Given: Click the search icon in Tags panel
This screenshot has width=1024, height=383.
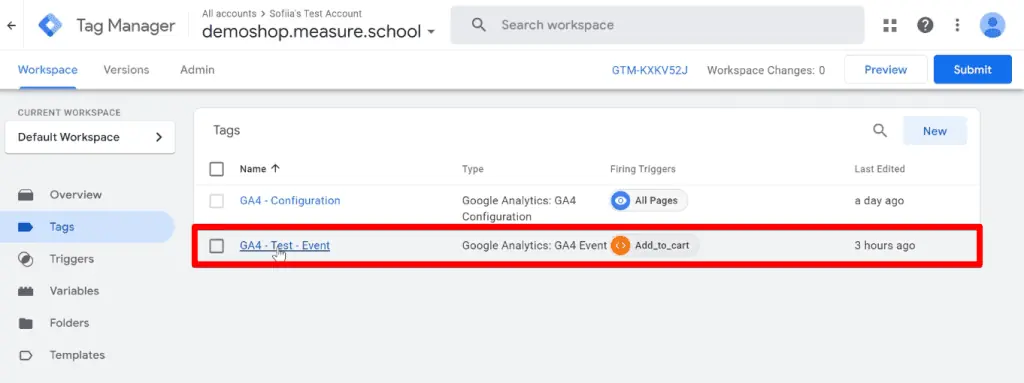Looking at the screenshot, I should [880, 131].
